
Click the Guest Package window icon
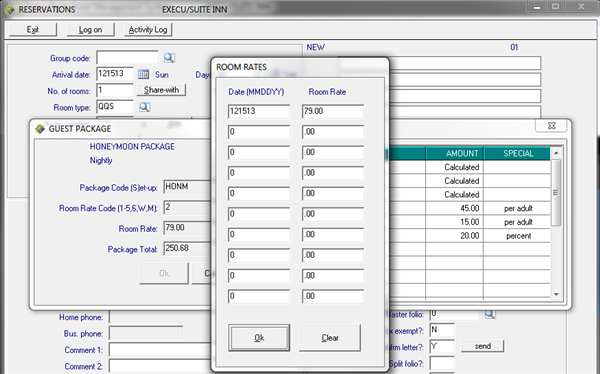[x=40, y=129]
